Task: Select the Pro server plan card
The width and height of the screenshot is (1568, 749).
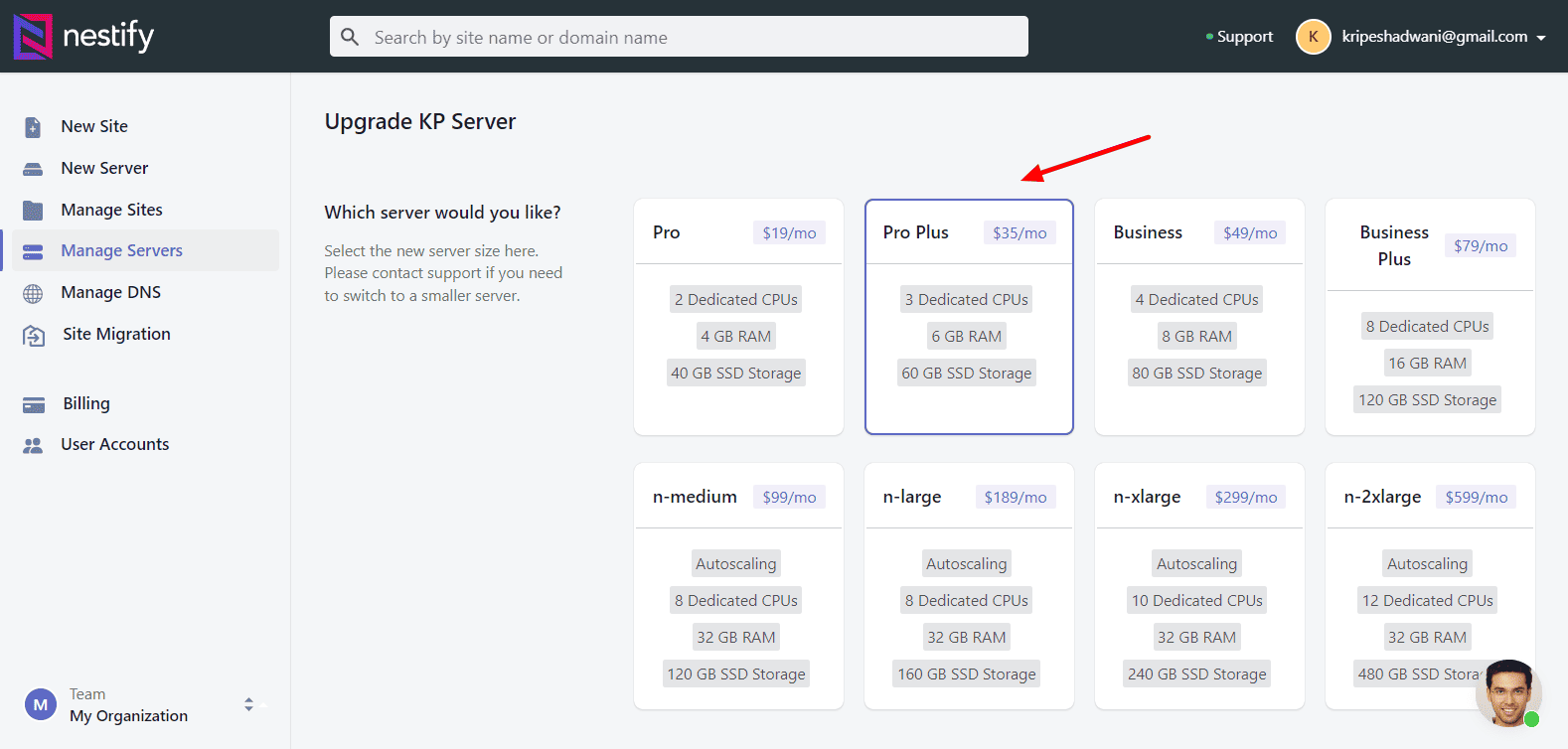Action: coord(738,317)
